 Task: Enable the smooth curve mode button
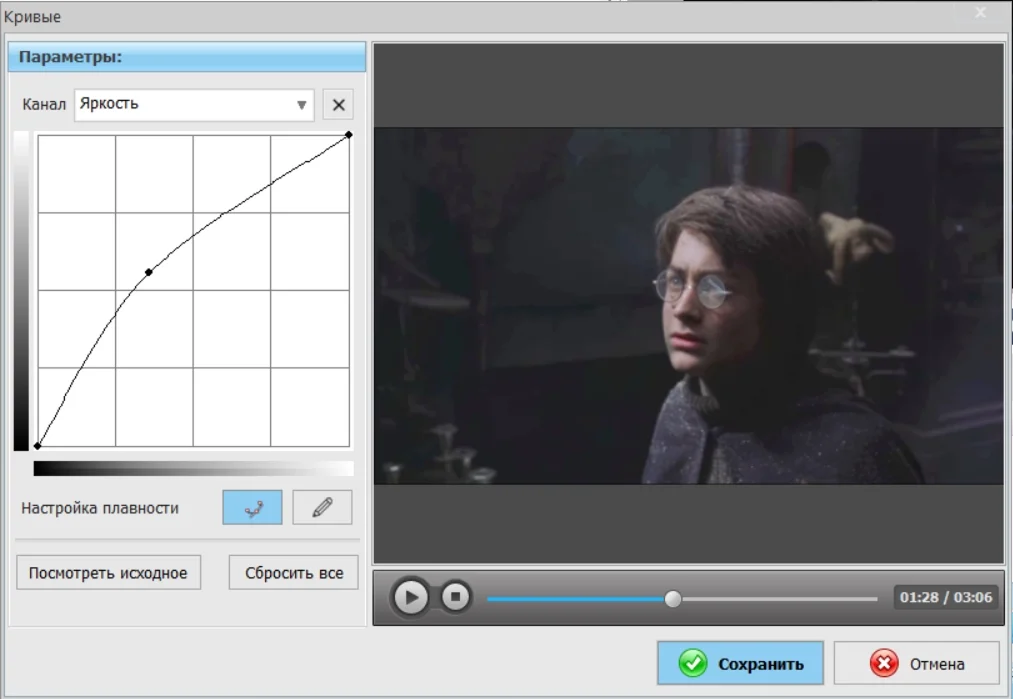252,508
